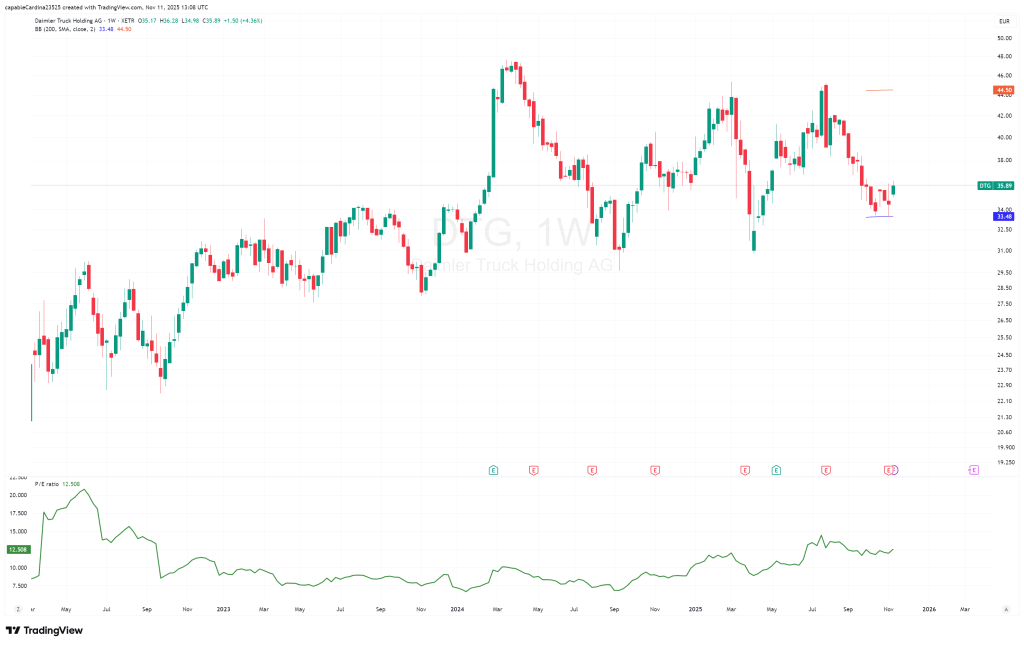Open the purple upcoming earnings marker near March 2026
Viewport: 1024px width, 645px height.
[973, 469]
